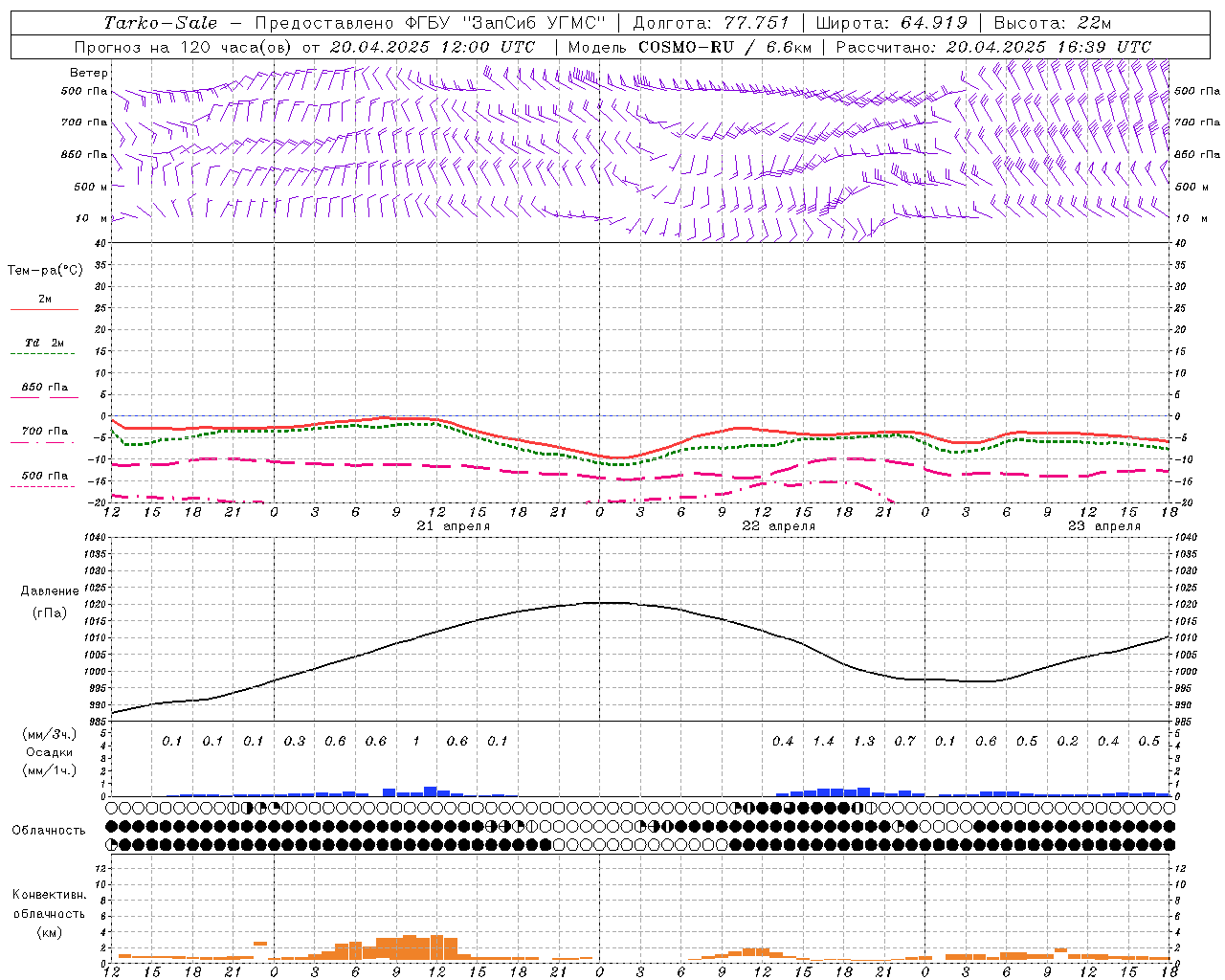Select the Тем-ра(°C) axis title
The image size is (1225, 980).
point(45,271)
